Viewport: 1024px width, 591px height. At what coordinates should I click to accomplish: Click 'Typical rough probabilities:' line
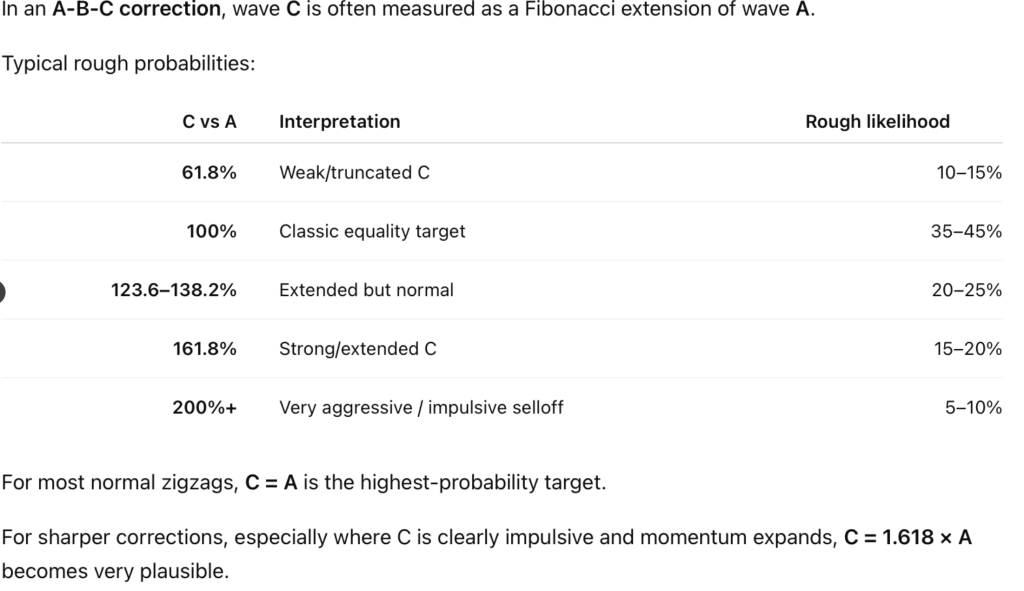coord(129,64)
